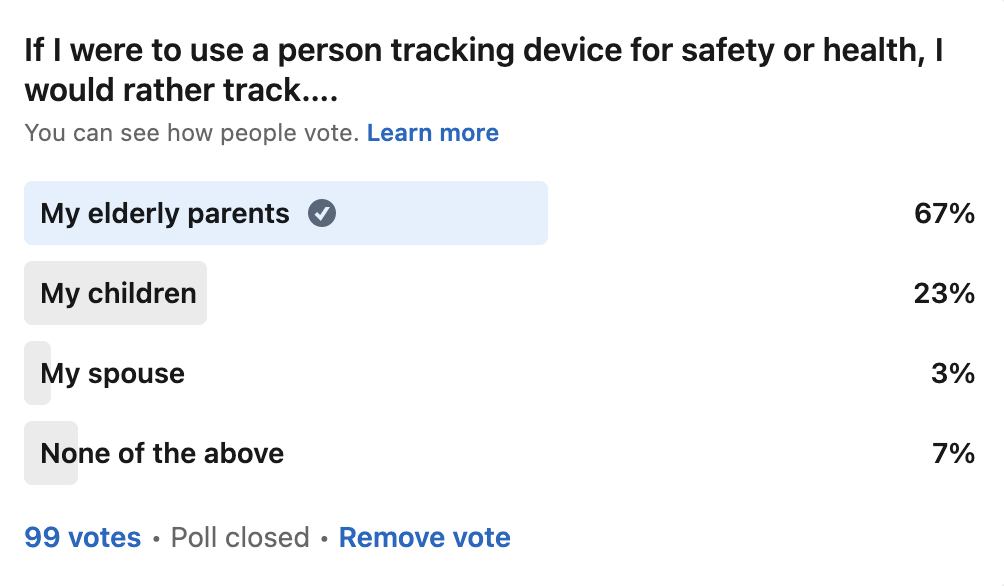Click the 67% result percentage

coord(944,213)
